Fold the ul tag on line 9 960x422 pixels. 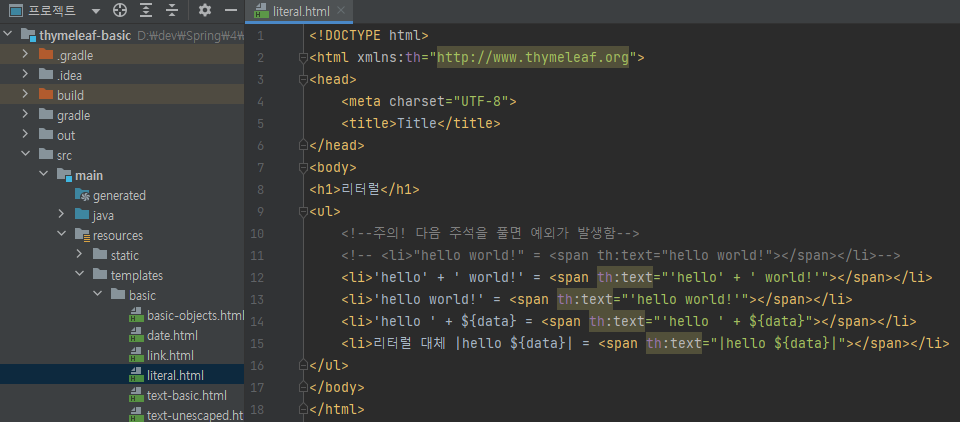tap(302, 212)
